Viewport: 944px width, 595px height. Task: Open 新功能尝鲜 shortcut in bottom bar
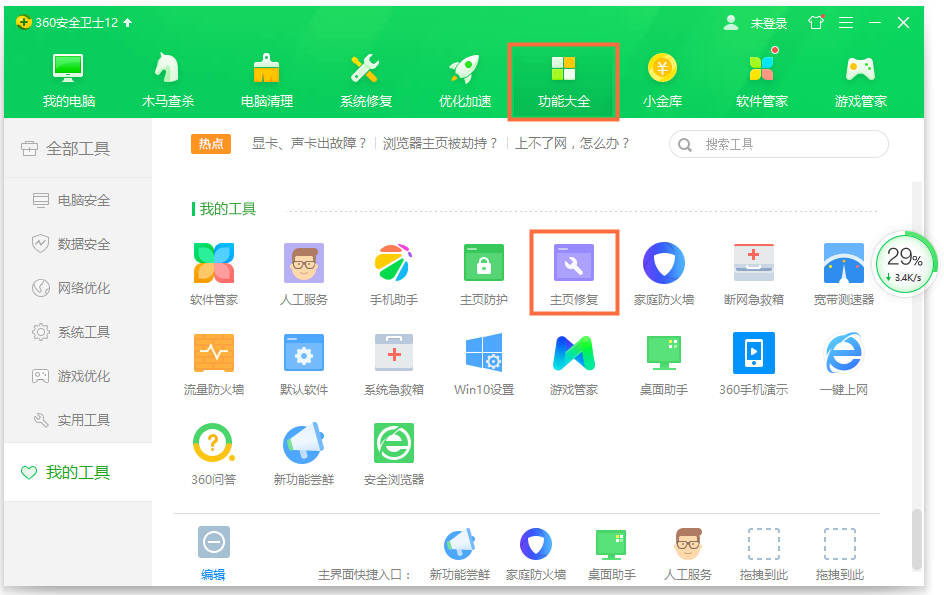(460, 555)
